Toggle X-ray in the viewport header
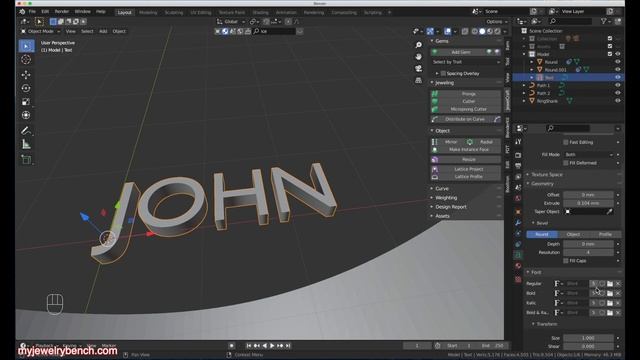Image resolution: width=640 pixels, height=360 pixels. 464,31
